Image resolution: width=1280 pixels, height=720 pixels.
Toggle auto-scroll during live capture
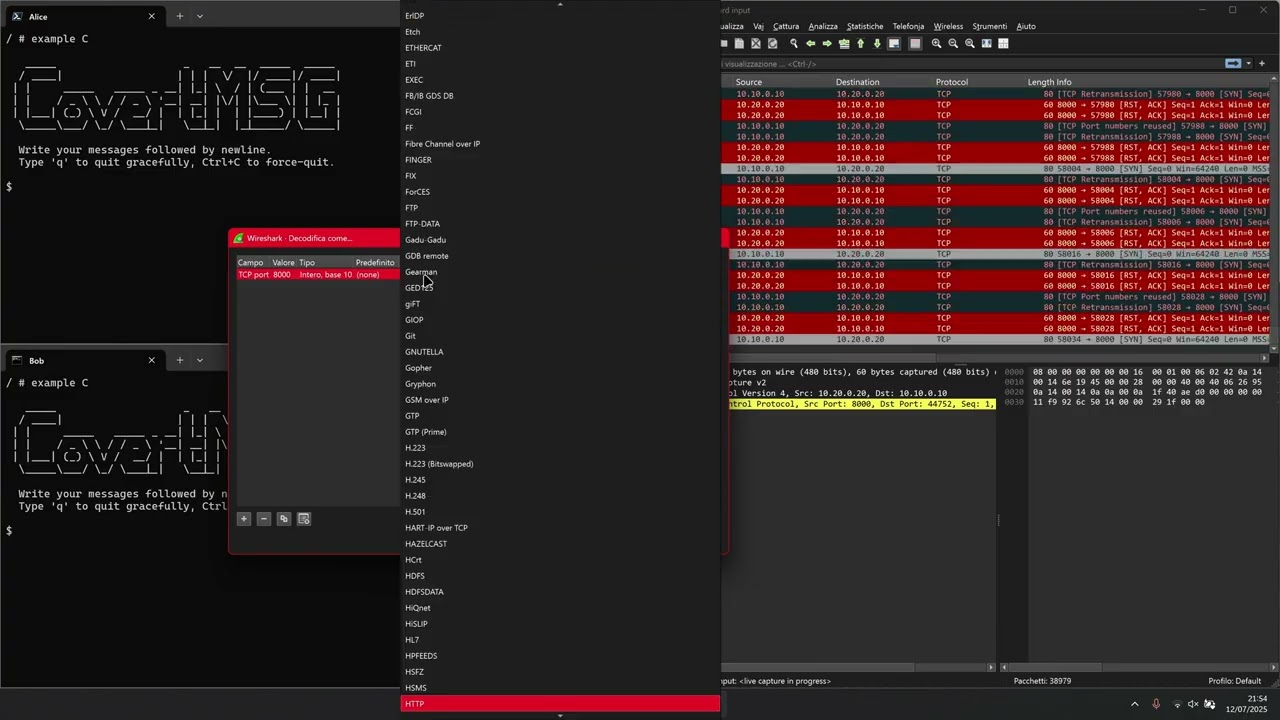click(894, 44)
